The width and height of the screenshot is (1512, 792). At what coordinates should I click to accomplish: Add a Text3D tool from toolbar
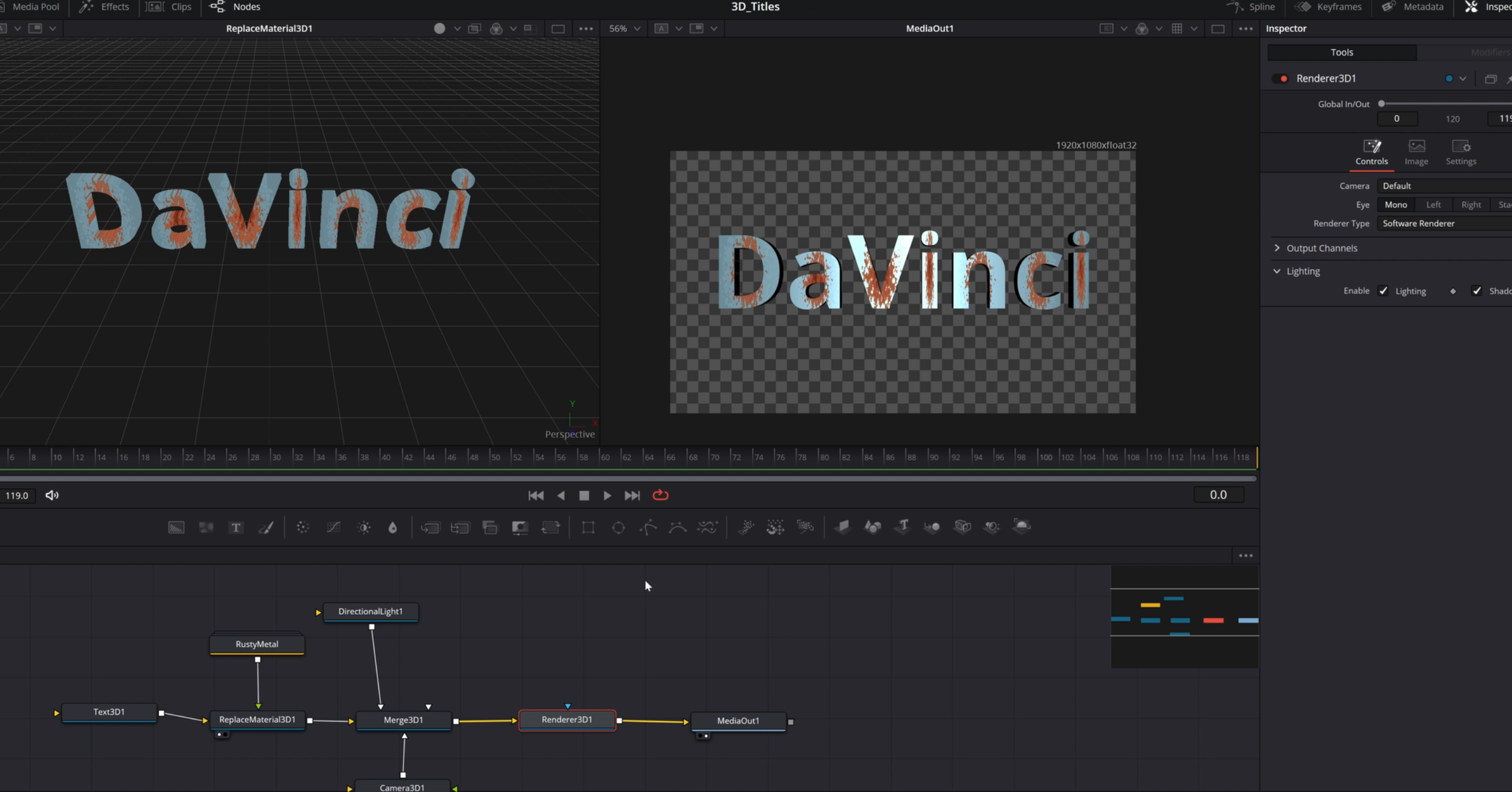click(902, 526)
